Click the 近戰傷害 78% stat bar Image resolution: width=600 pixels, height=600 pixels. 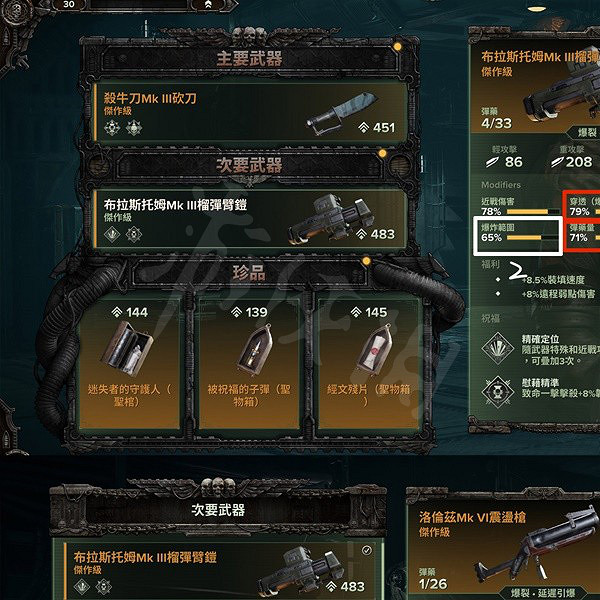tap(533, 212)
